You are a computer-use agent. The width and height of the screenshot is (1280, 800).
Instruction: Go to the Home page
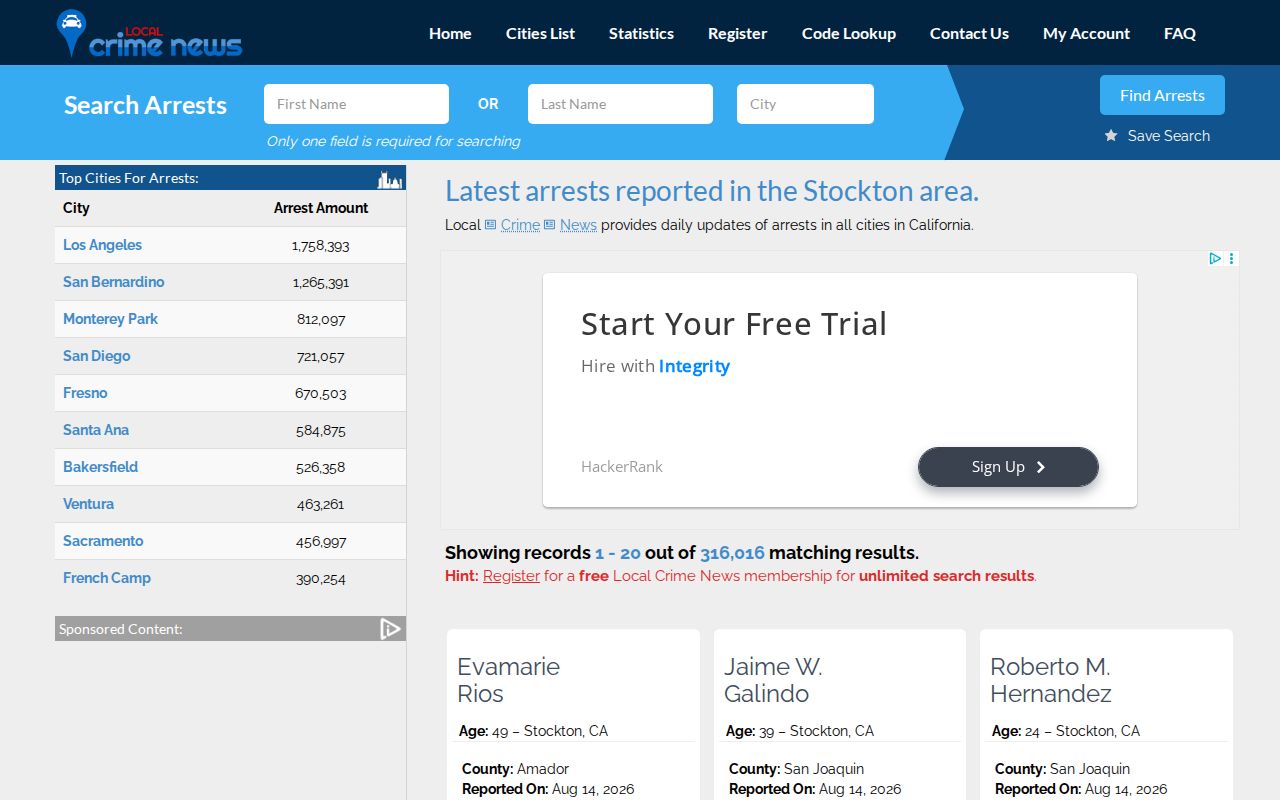coord(450,33)
